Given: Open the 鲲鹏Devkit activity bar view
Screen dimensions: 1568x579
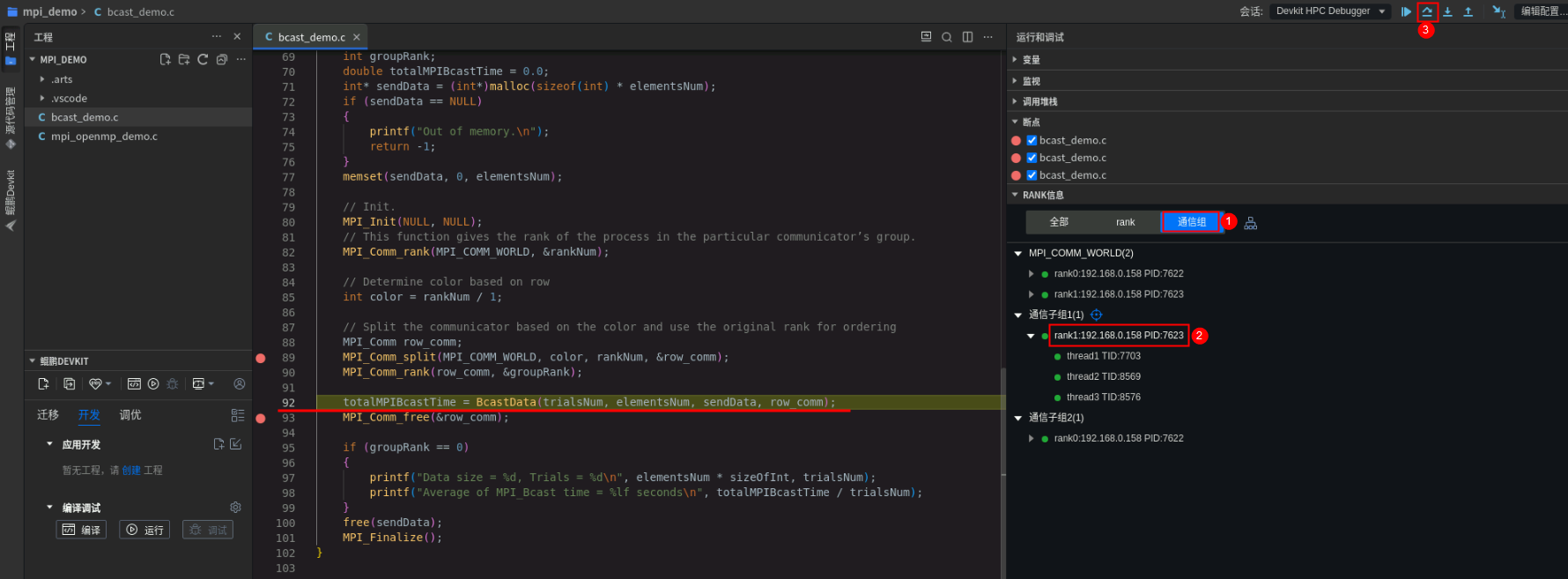Looking at the screenshot, I should tap(11, 200).
